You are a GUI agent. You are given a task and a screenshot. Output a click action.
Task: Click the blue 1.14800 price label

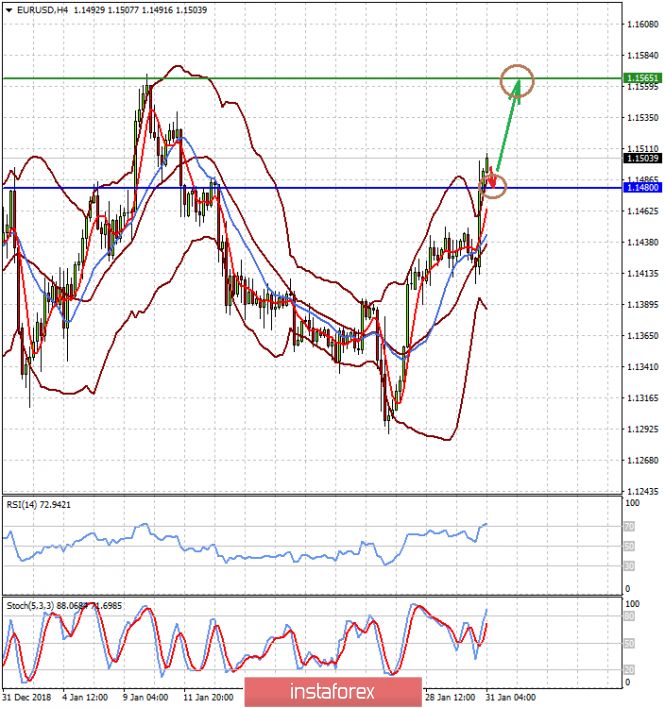(641, 187)
